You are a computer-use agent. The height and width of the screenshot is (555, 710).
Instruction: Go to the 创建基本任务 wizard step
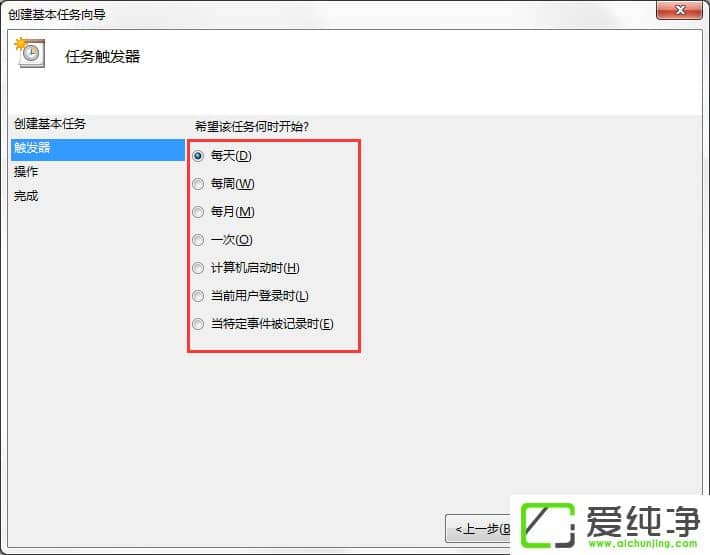coord(50,124)
